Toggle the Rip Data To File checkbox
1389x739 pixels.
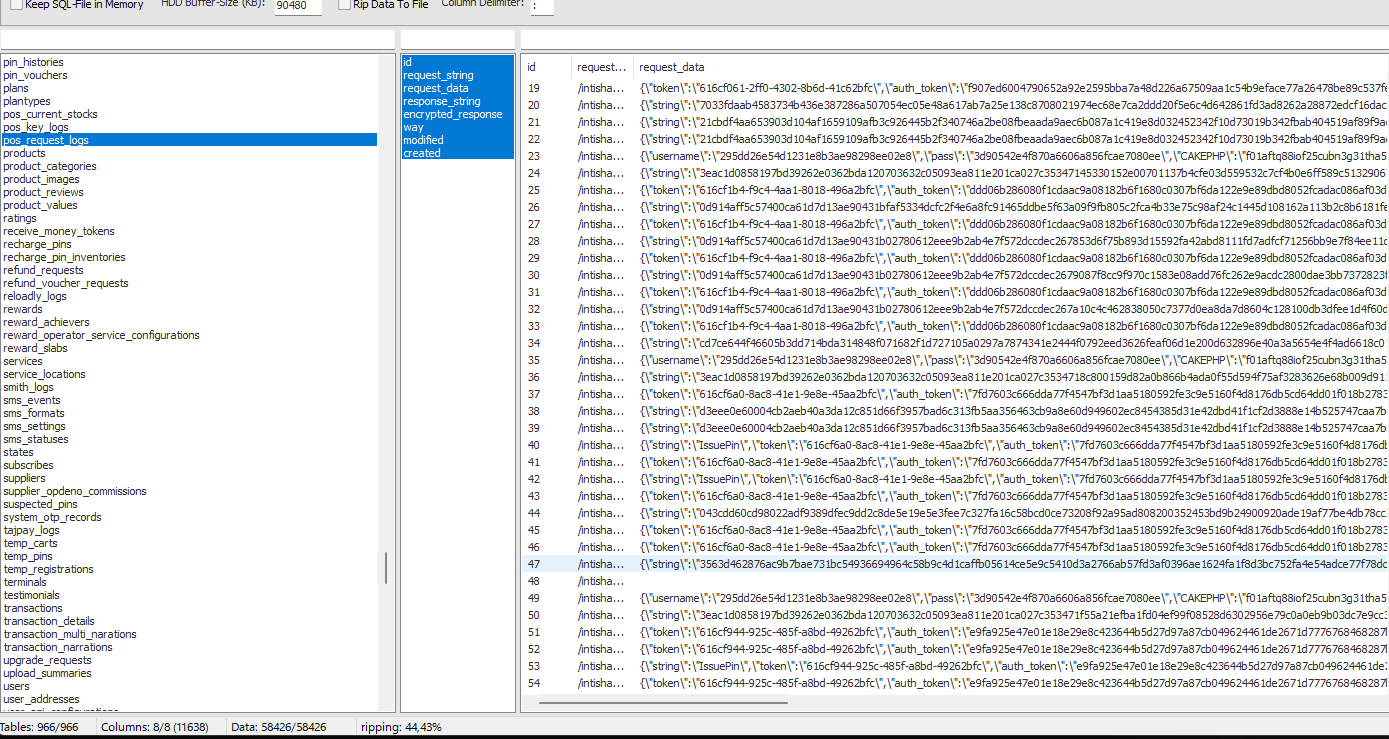point(345,5)
